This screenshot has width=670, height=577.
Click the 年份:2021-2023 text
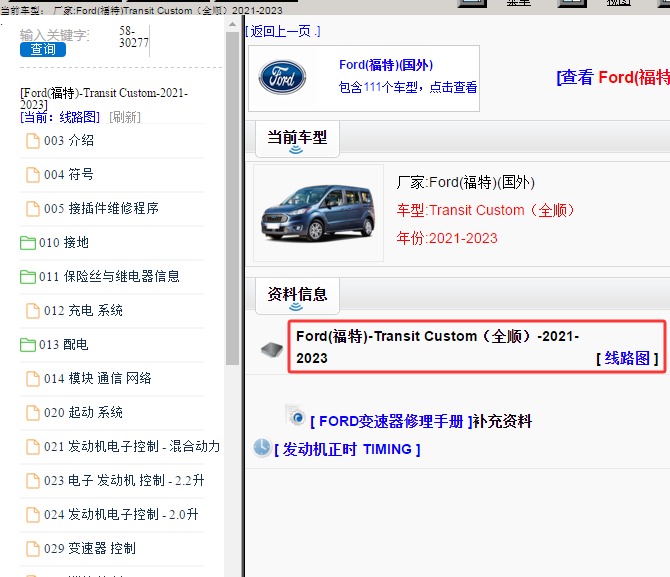point(447,238)
